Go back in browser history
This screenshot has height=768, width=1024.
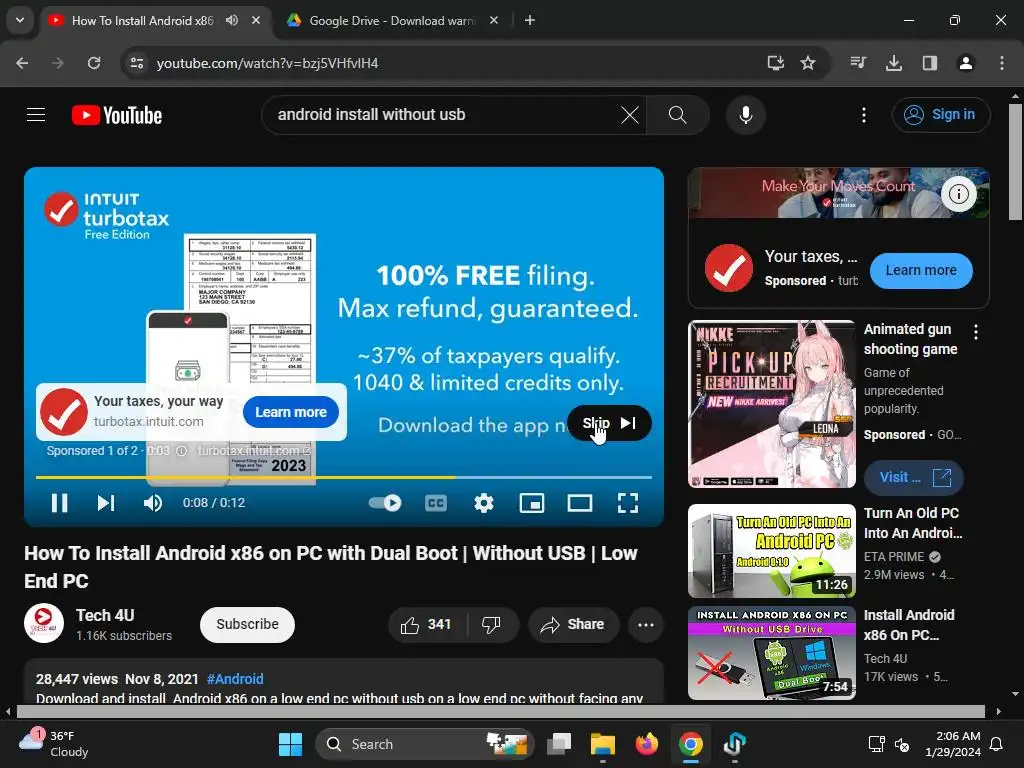point(22,63)
